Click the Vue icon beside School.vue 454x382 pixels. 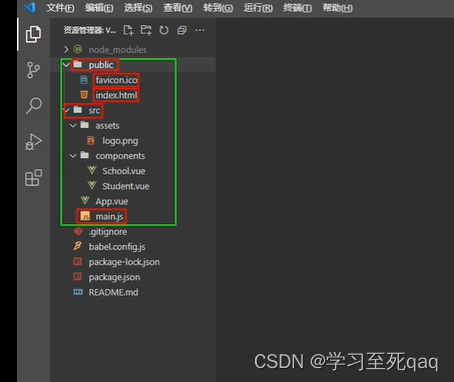tap(92, 171)
